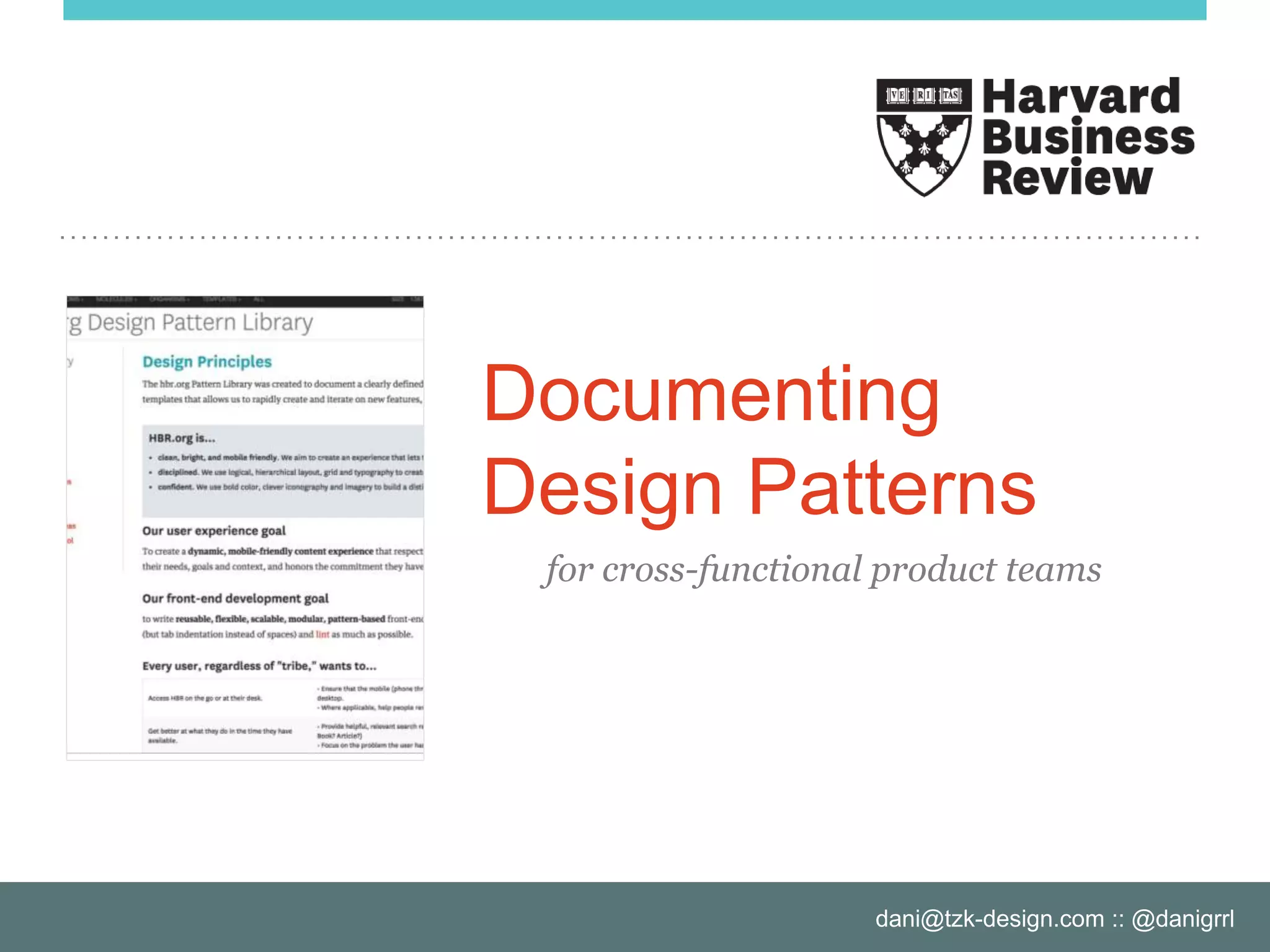Viewport: 1270px width, 952px height.
Task: Expand the Organisms menu in the nav bar
Action: pos(169,300)
